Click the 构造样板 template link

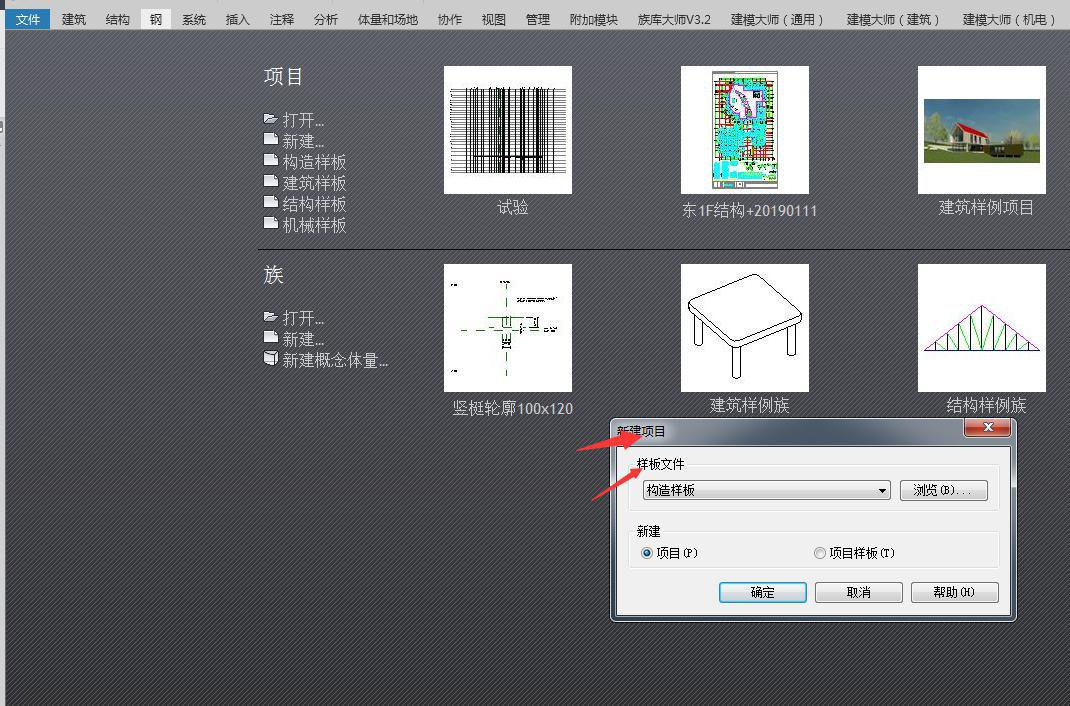(x=314, y=162)
